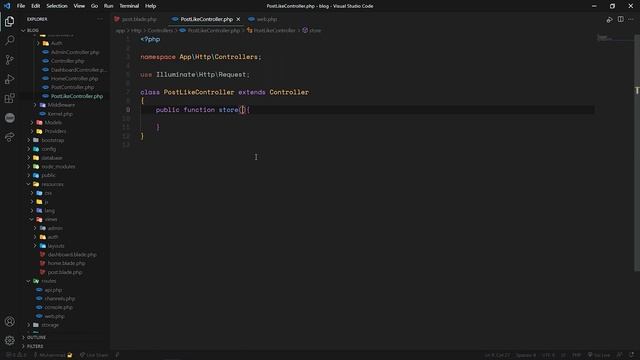Image resolution: width=640 pixels, height=360 pixels.
Task: Click the split editor right icon
Action: pyautogui.click(x=620, y=19)
